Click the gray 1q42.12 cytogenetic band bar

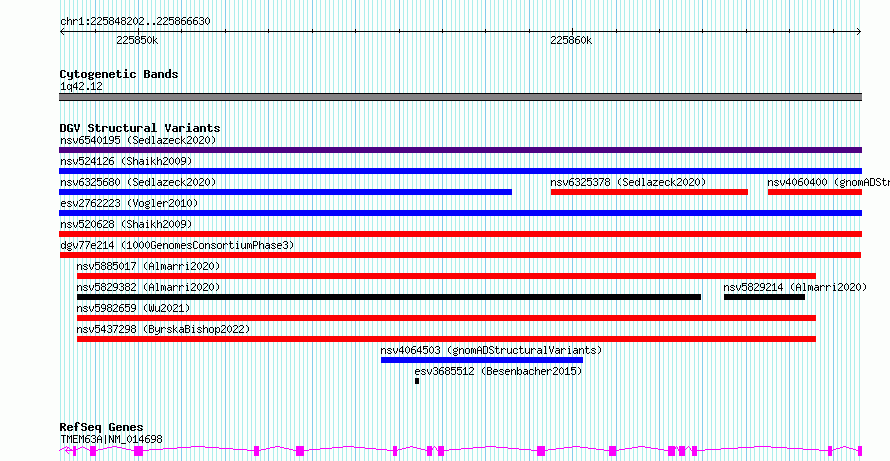point(460,97)
